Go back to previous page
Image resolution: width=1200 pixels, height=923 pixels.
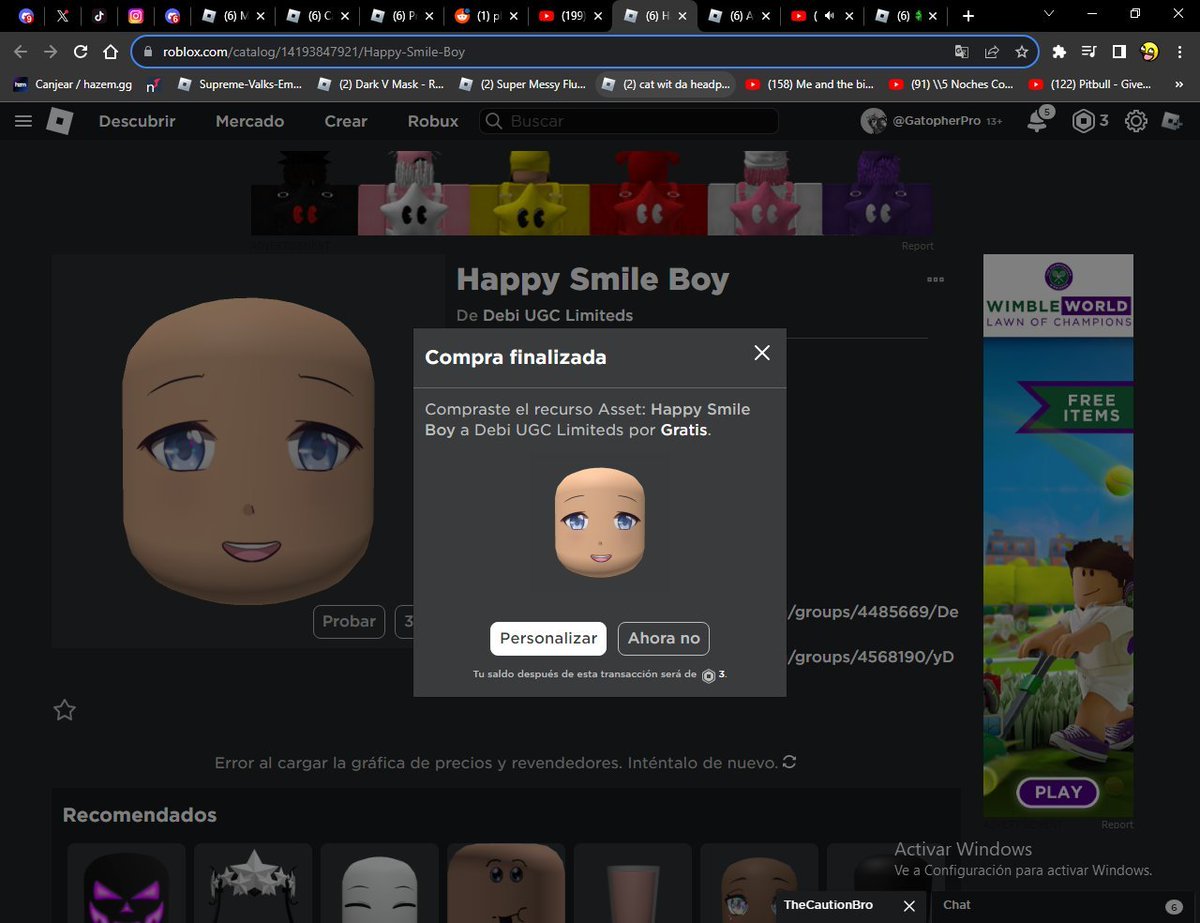pos(21,52)
